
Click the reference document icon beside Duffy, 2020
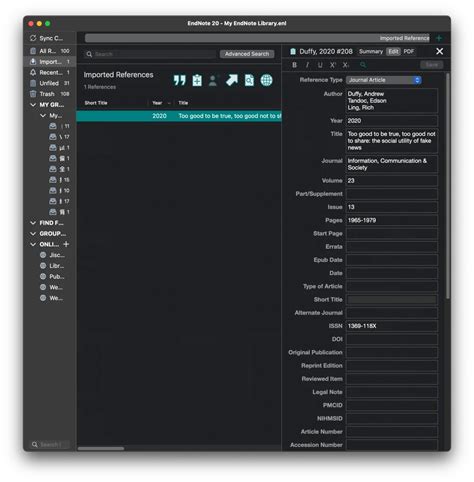click(x=293, y=51)
